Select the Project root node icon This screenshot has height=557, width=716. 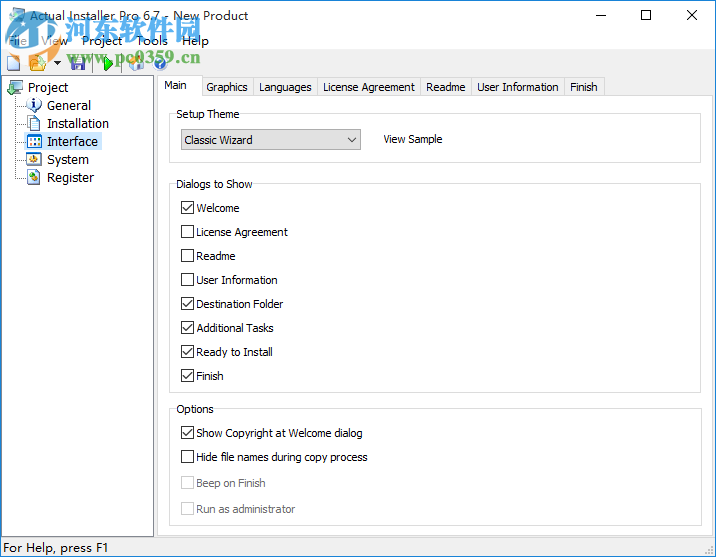click(16, 87)
